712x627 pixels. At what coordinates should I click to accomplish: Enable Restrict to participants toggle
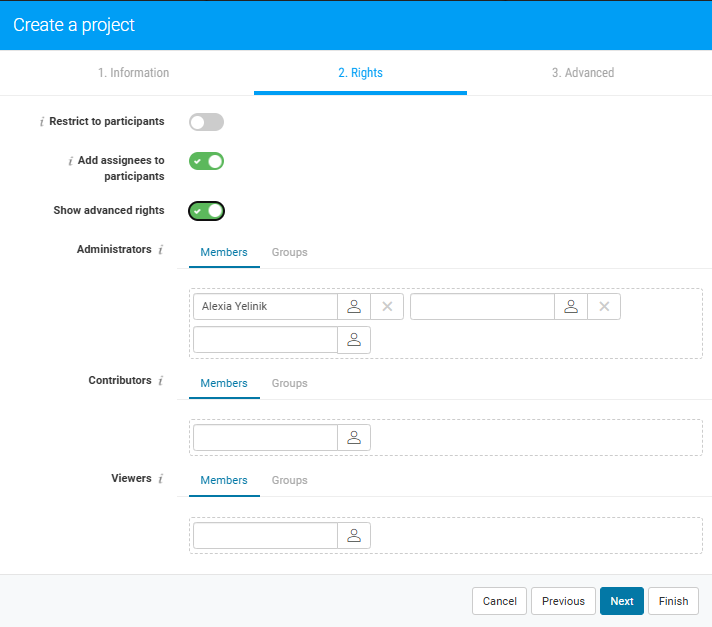(x=206, y=122)
